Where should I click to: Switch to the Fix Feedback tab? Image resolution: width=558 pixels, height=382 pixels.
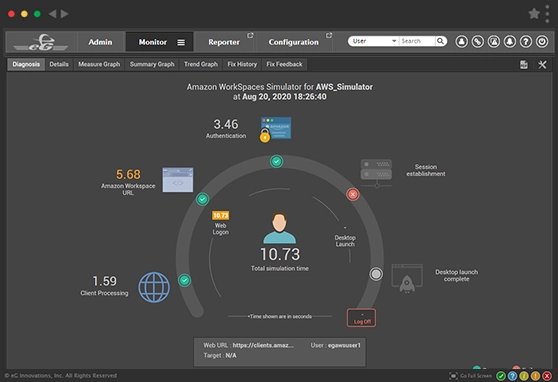[x=284, y=64]
